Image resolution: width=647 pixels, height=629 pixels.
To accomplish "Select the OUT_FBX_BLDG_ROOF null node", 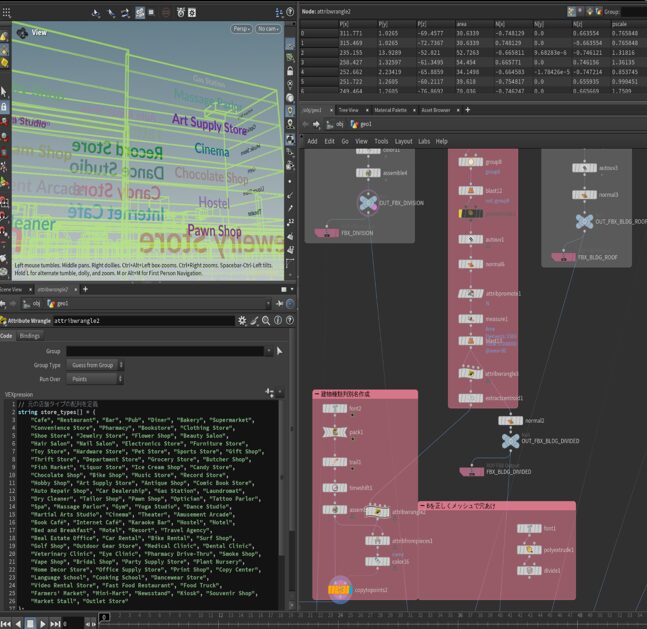I will pos(584,222).
